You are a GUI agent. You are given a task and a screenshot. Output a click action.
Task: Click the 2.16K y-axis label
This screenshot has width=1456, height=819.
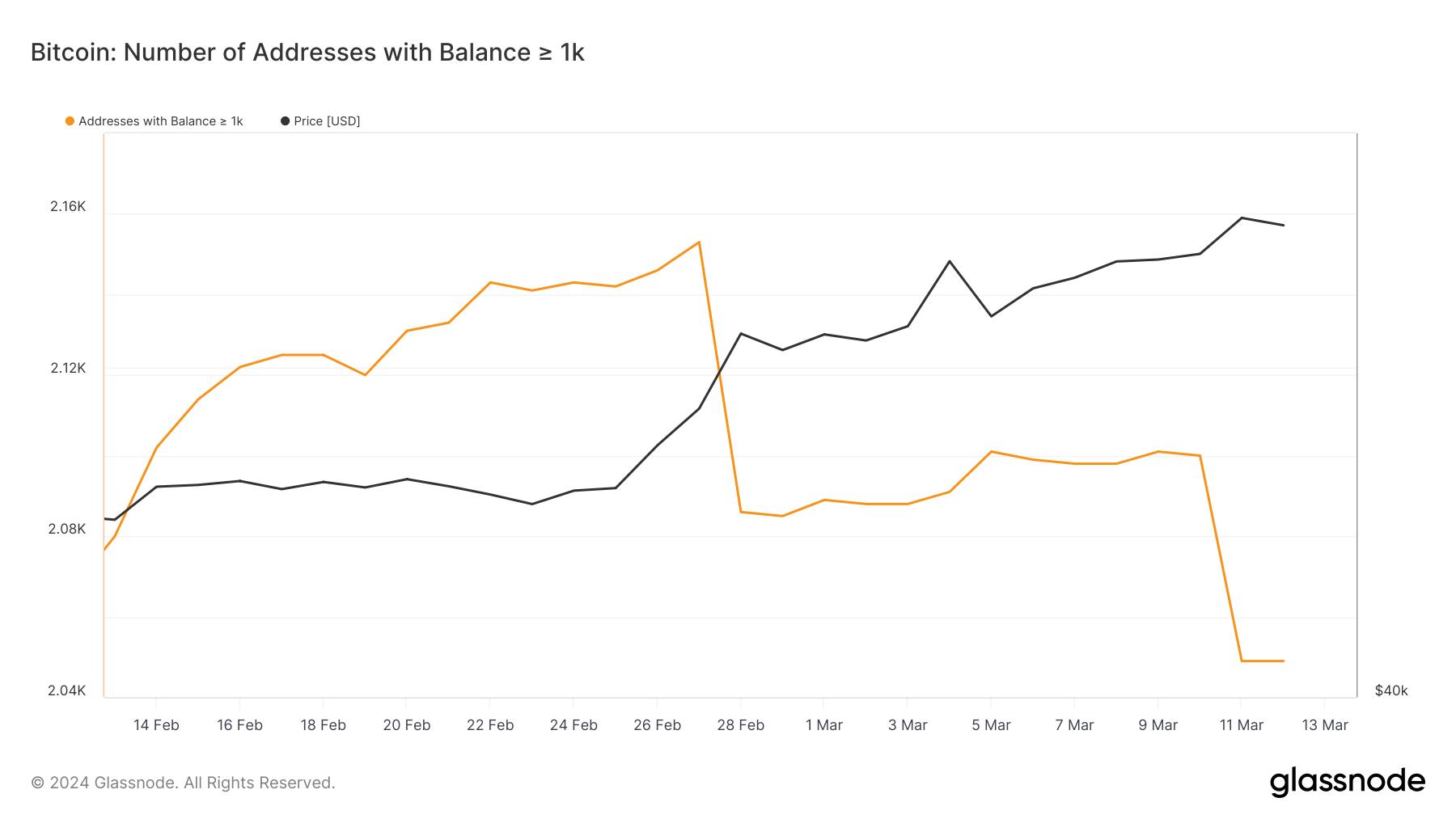[x=68, y=207]
